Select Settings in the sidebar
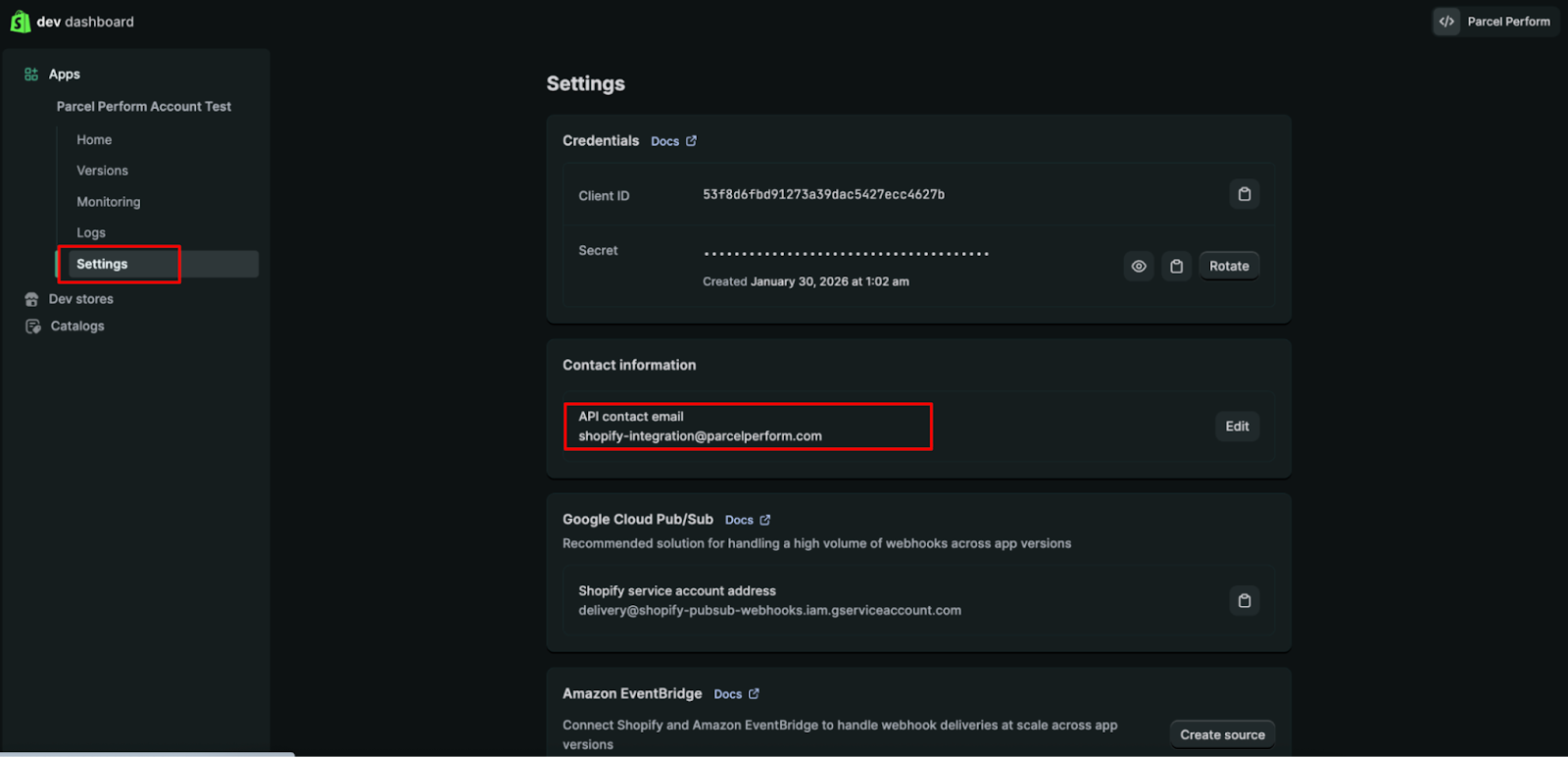Image resolution: width=1568 pixels, height=757 pixels. click(x=158, y=264)
